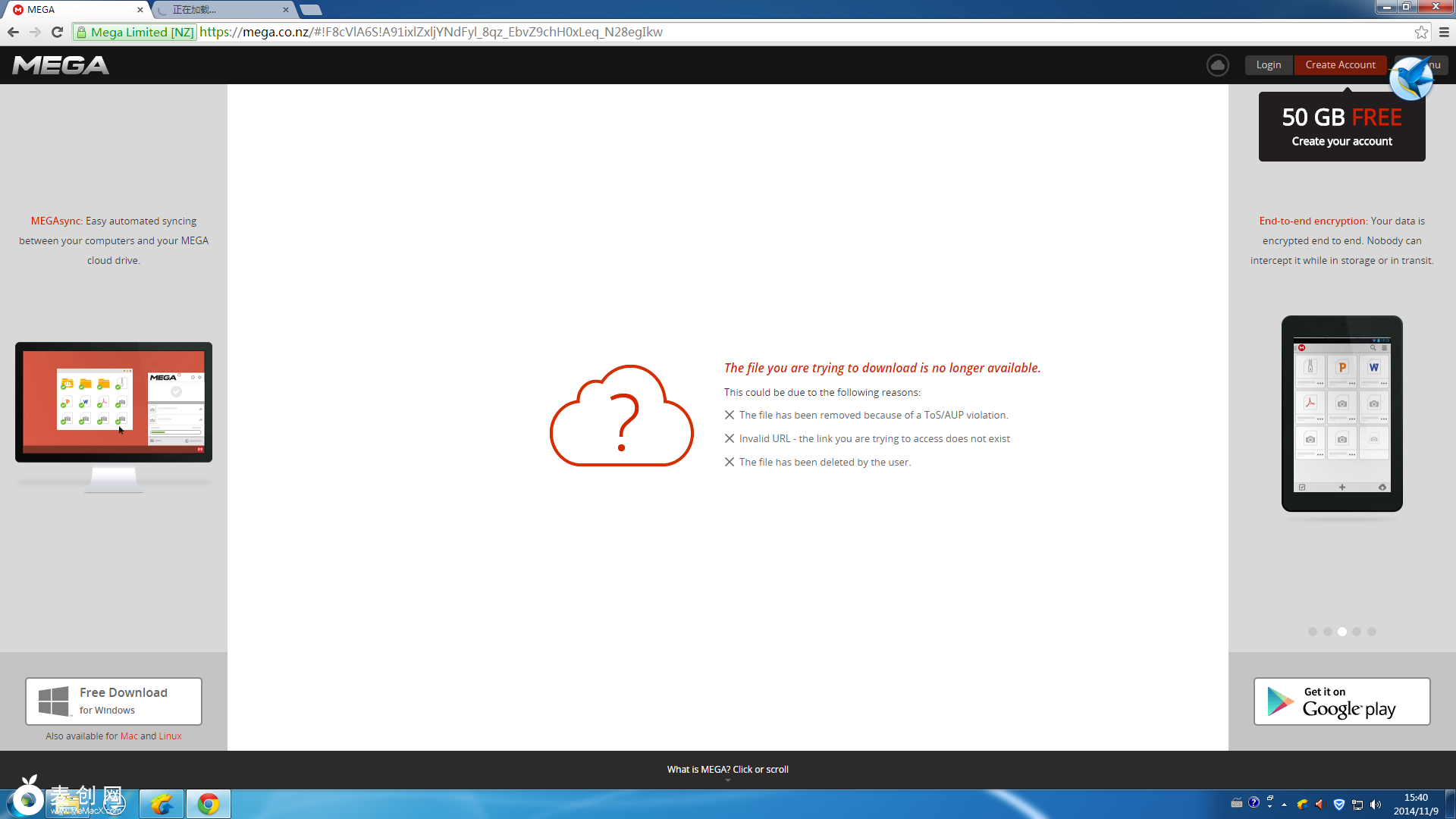Switch to the loading second tab
The image size is (1456, 819).
(224, 10)
